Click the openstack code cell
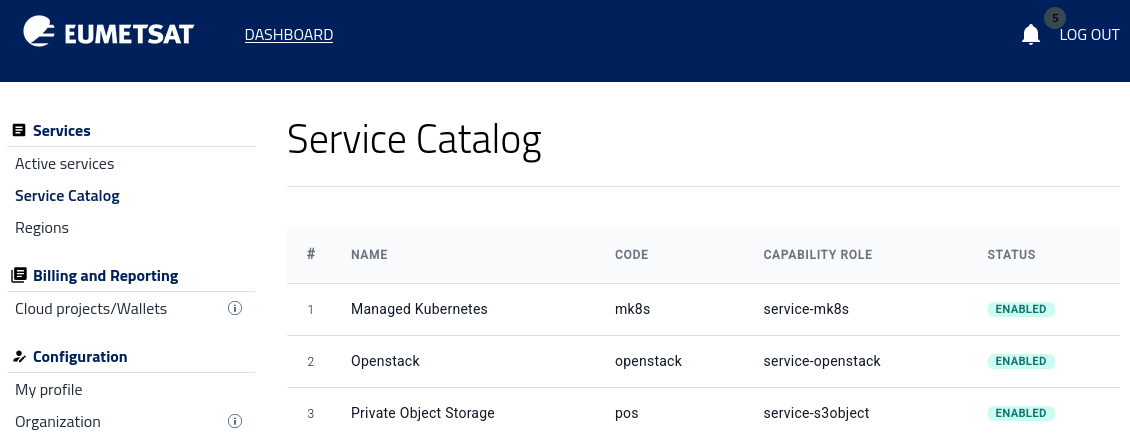The image size is (1130, 441). click(648, 361)
